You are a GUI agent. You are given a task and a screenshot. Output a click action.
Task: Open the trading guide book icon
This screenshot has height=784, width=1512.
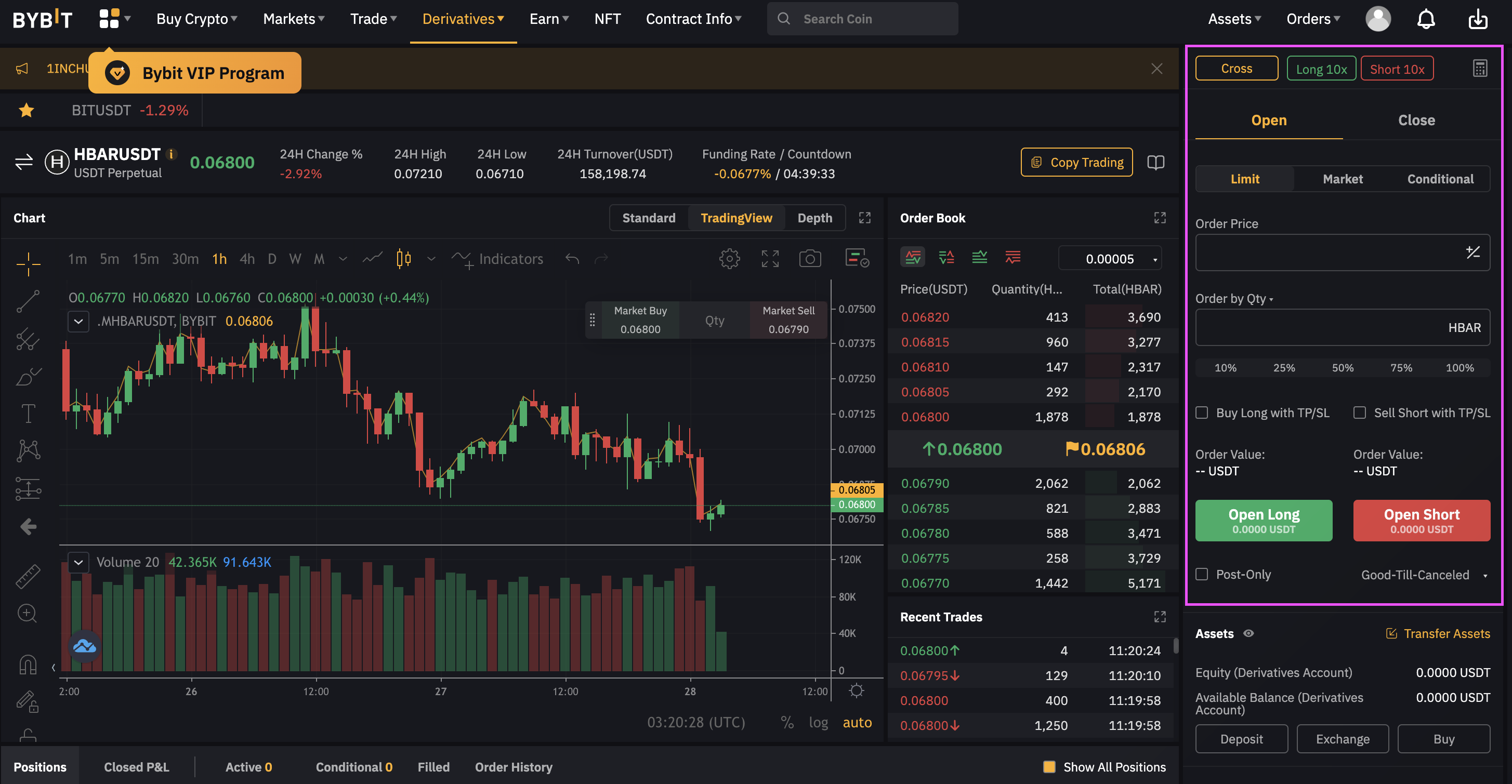(1156, 162)
